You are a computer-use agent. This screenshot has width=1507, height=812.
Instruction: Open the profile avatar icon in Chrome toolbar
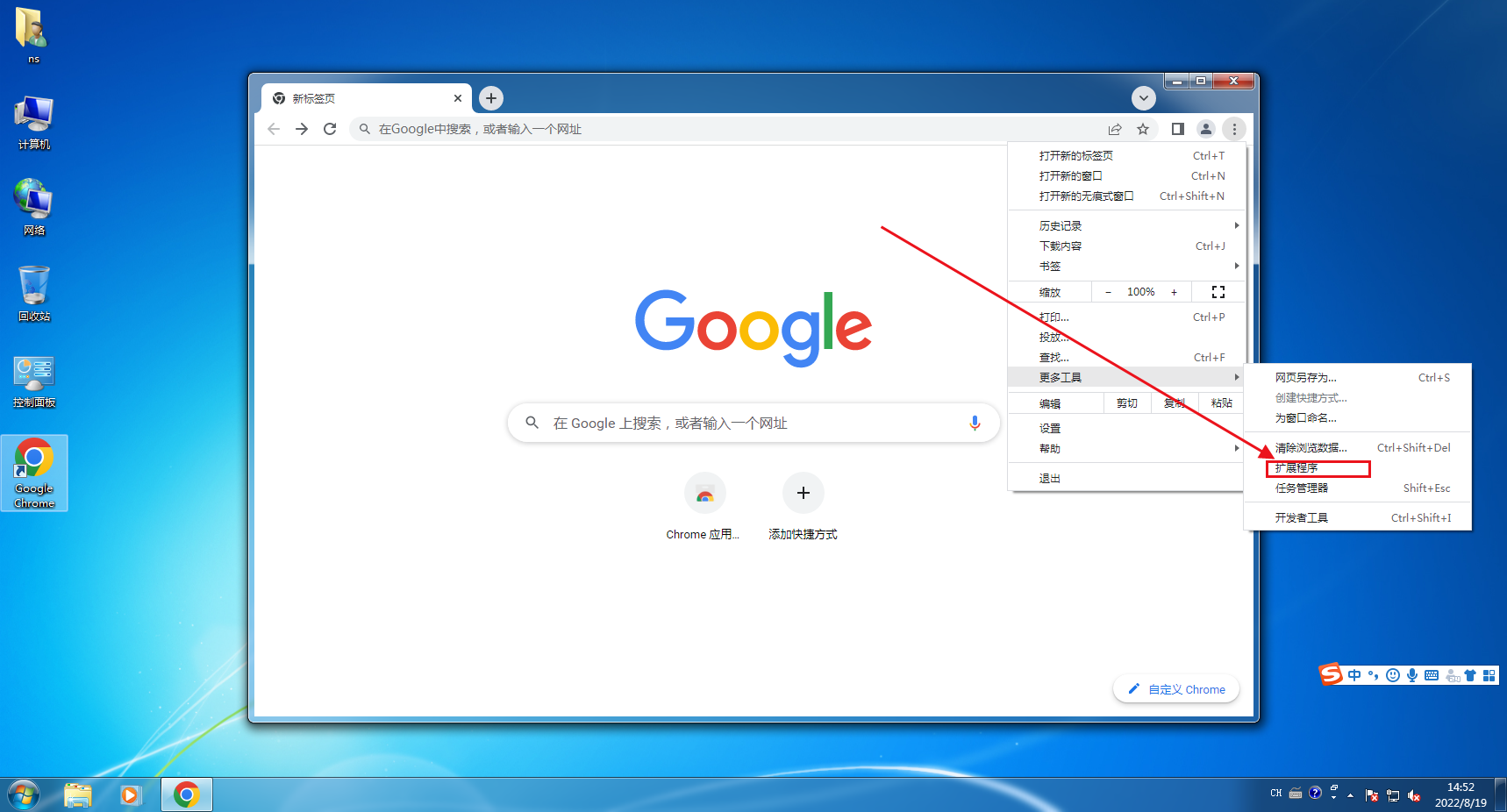click(x=1206, y=129)
